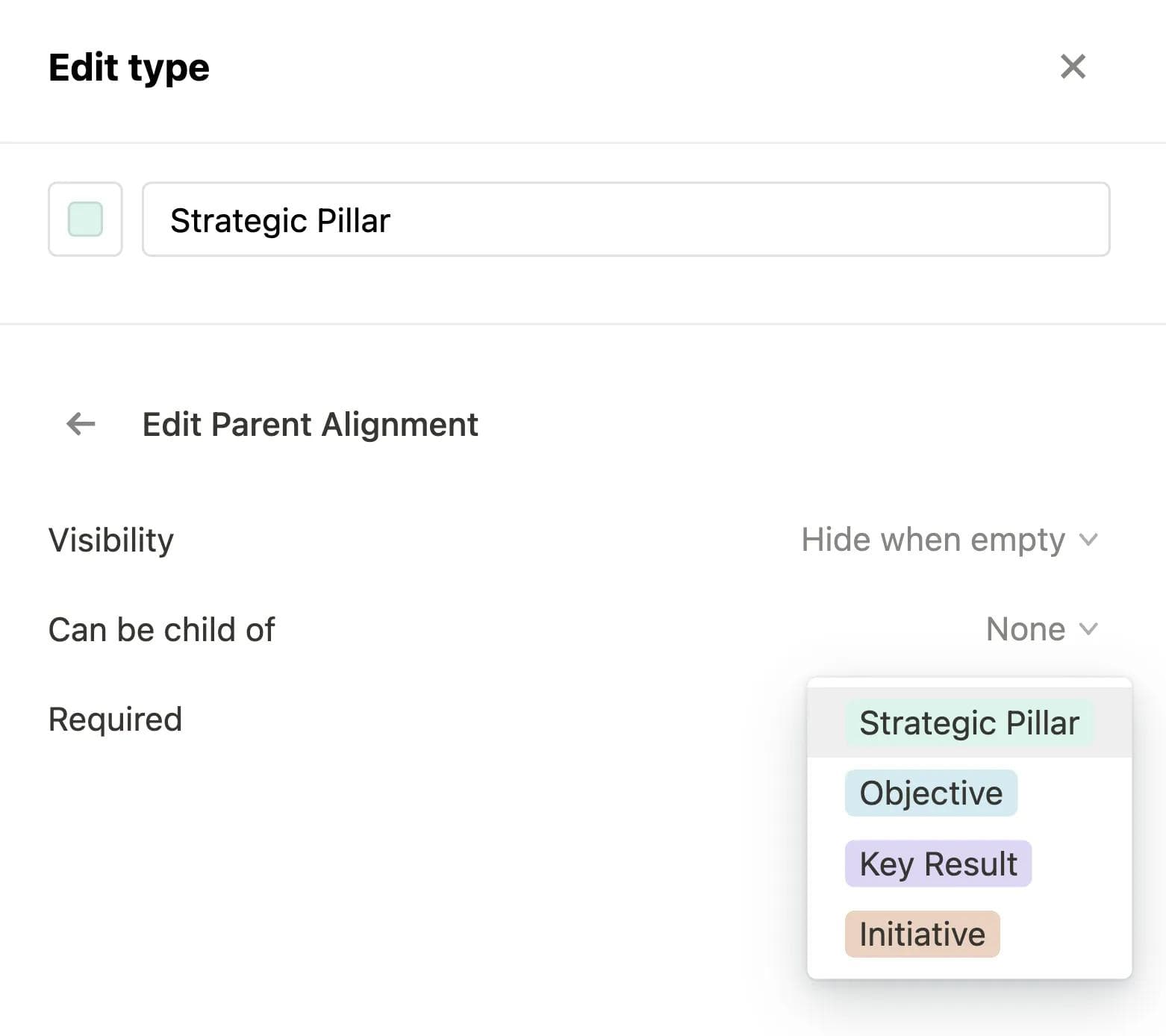Select Strategic Pillar in the child-of list
This screenshot has height=1036, width=1166.
[968, 722]
